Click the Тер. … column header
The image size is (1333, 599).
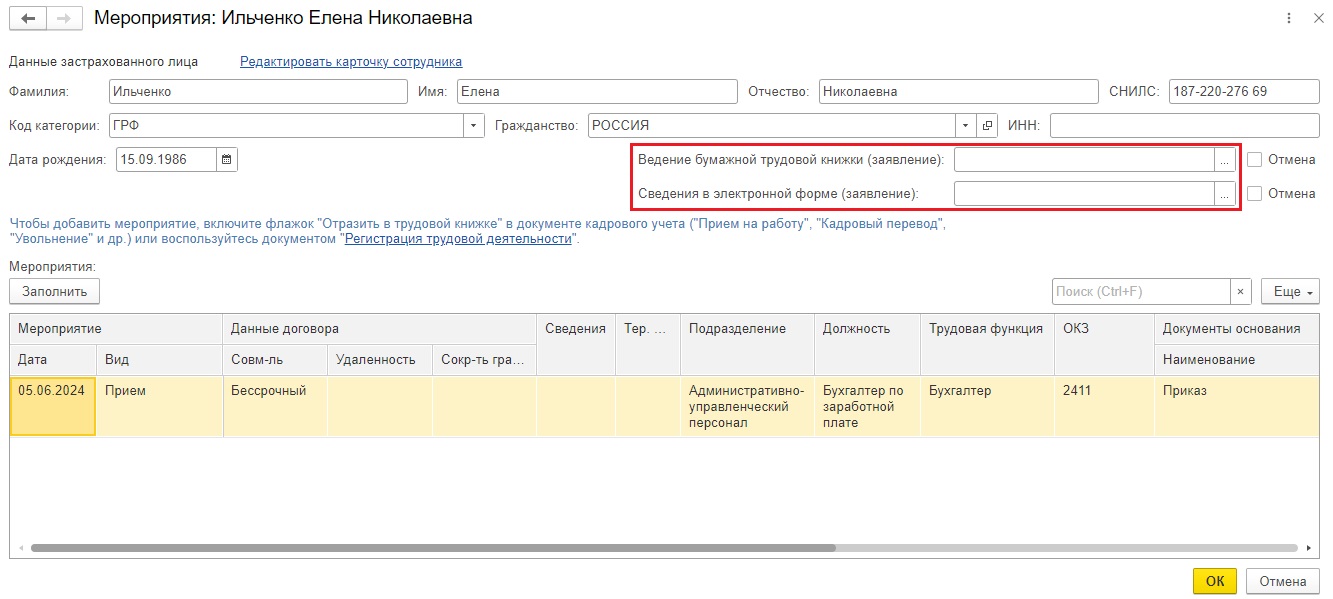pos(648,344)
